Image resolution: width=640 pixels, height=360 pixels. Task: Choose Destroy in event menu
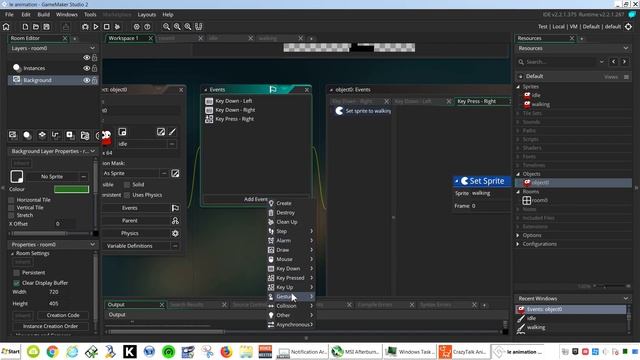[x=291, y=212]
